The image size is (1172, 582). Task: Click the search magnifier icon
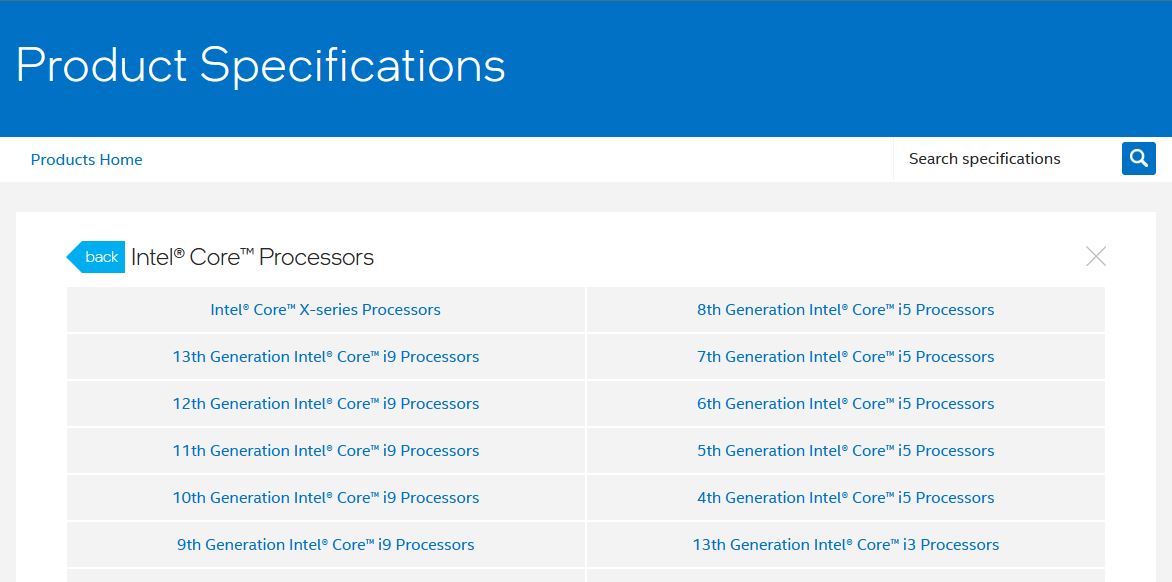(x=1137, y=158)
